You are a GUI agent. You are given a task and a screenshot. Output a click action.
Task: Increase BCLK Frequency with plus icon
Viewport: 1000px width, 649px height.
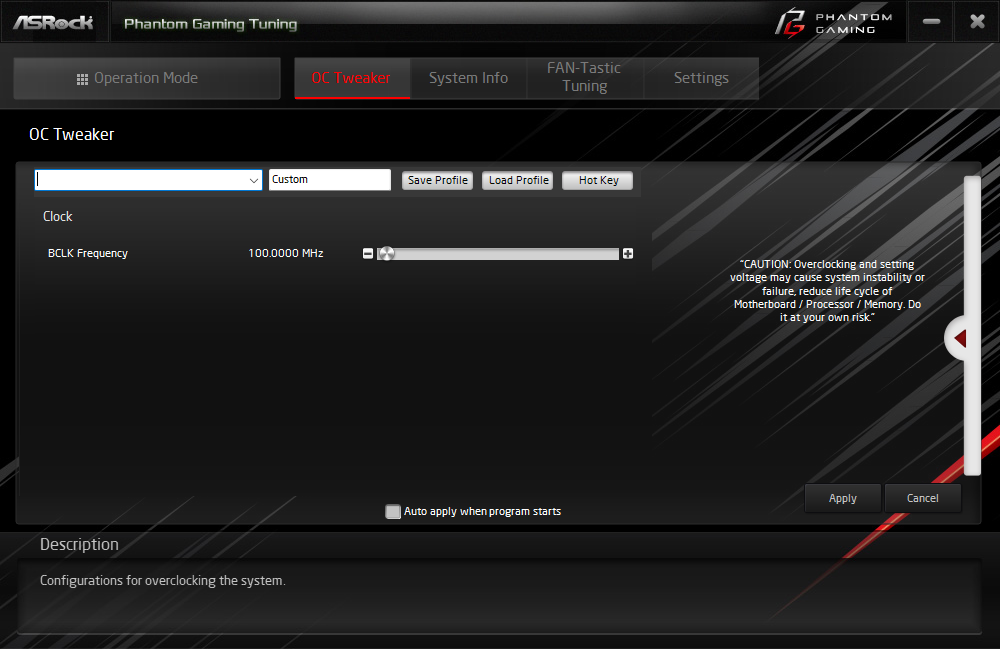[x=628, y=254]
